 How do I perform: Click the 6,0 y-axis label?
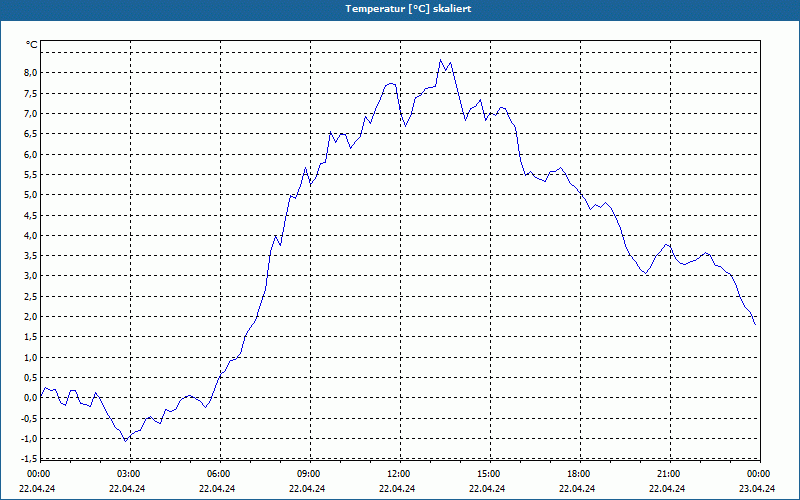(x=31, y=155)
